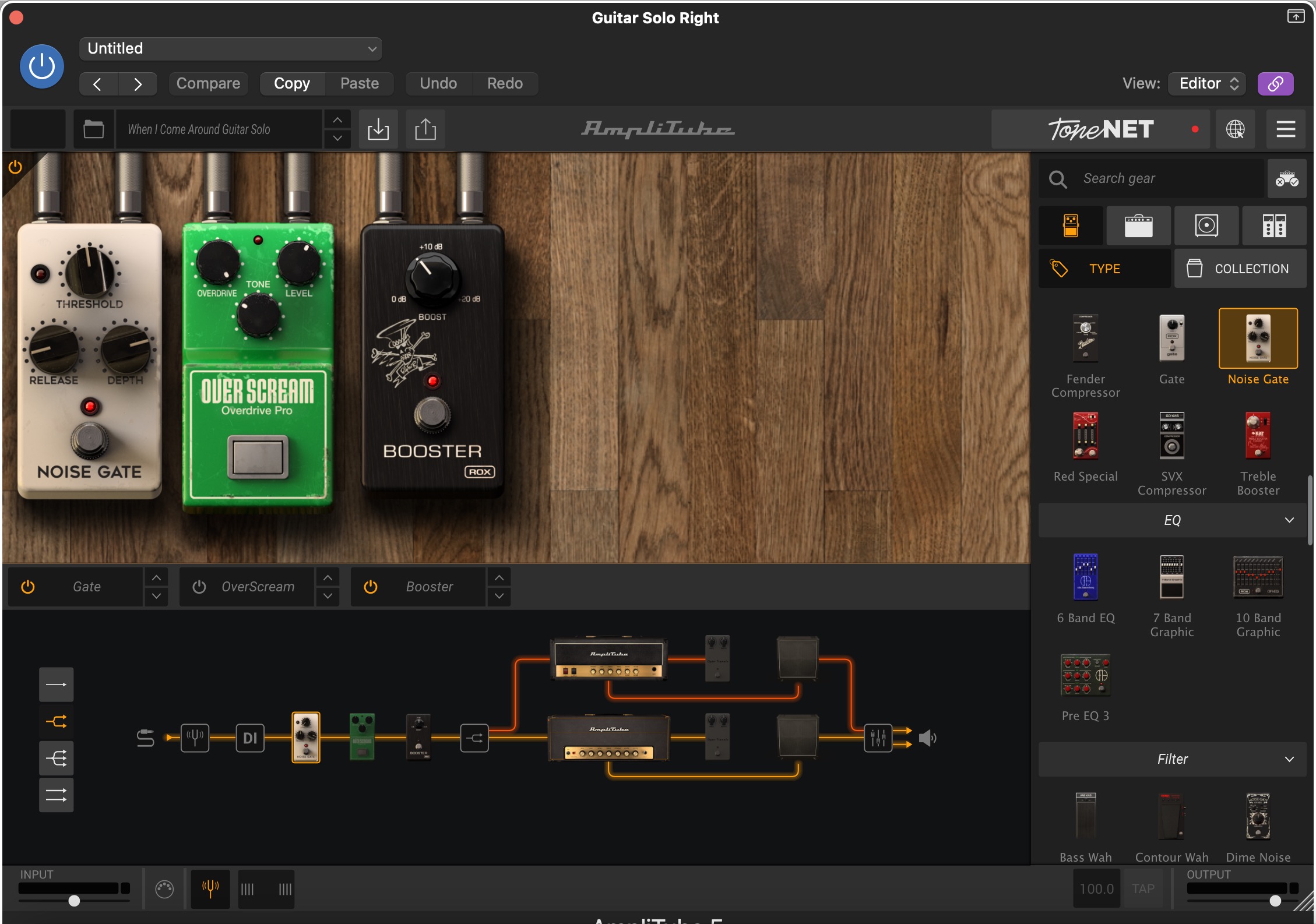1316x924 pixels.
Task: Click the tuner node in signal chain
Action: pyautogui.click(x=195, y=738)
